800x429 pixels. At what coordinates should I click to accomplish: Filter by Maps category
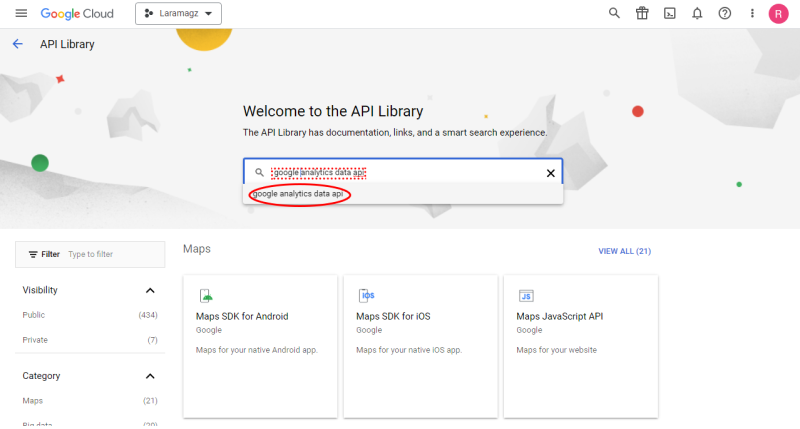[33, 400]
